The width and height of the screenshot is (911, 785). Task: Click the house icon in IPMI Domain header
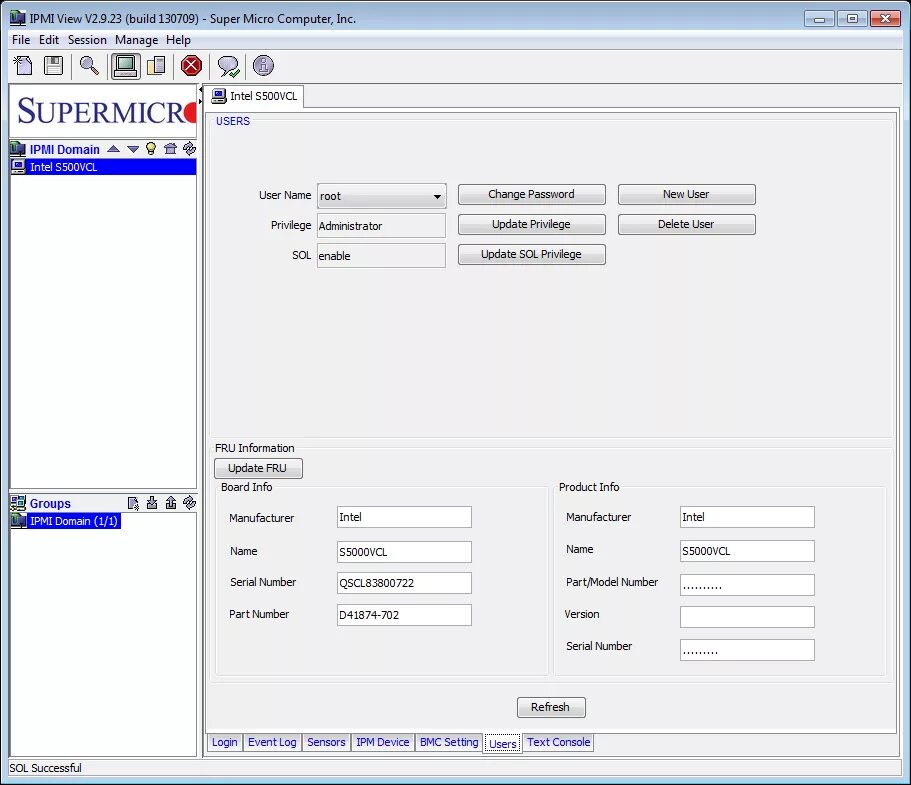[170, 149]
